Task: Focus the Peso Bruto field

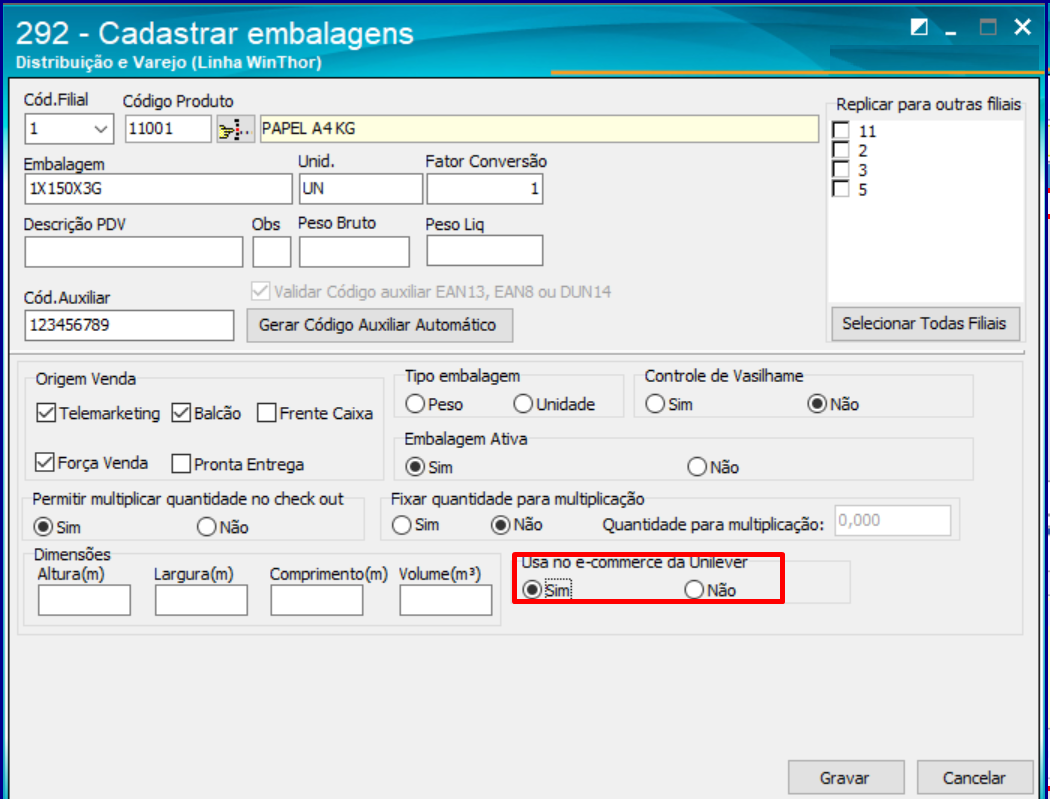Action: tap(354, 252)
